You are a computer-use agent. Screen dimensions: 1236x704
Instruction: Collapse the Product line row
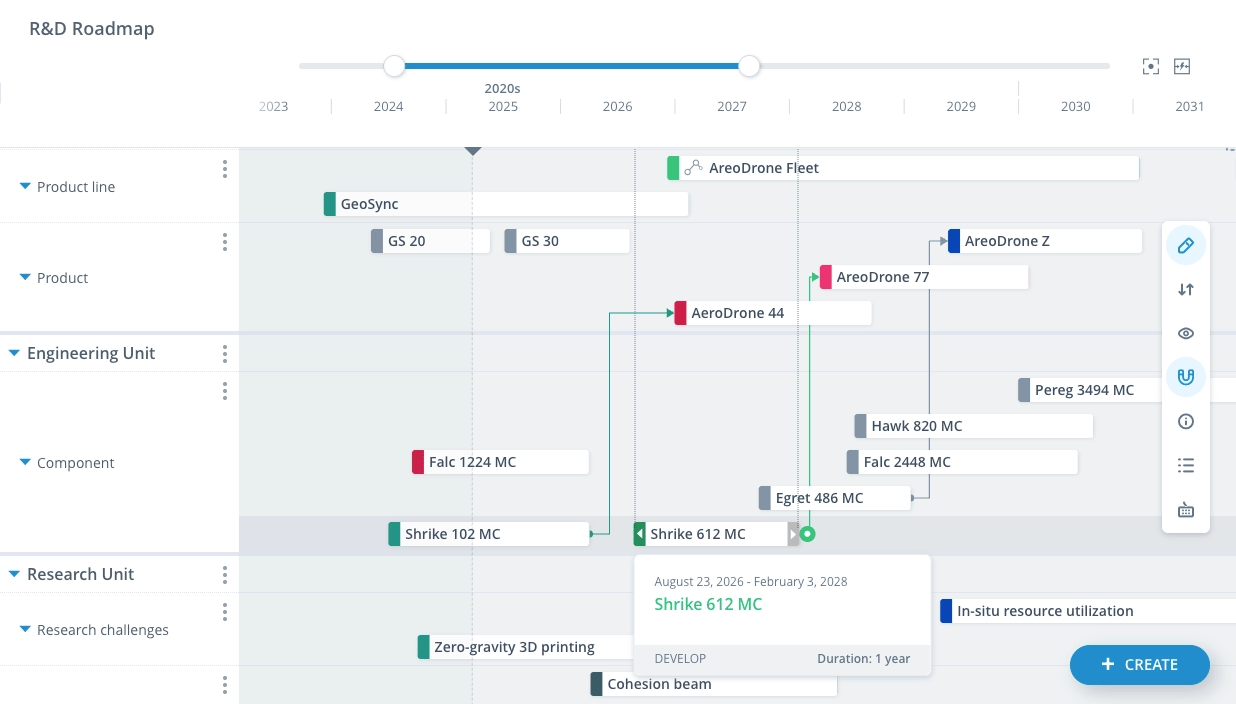25,186
